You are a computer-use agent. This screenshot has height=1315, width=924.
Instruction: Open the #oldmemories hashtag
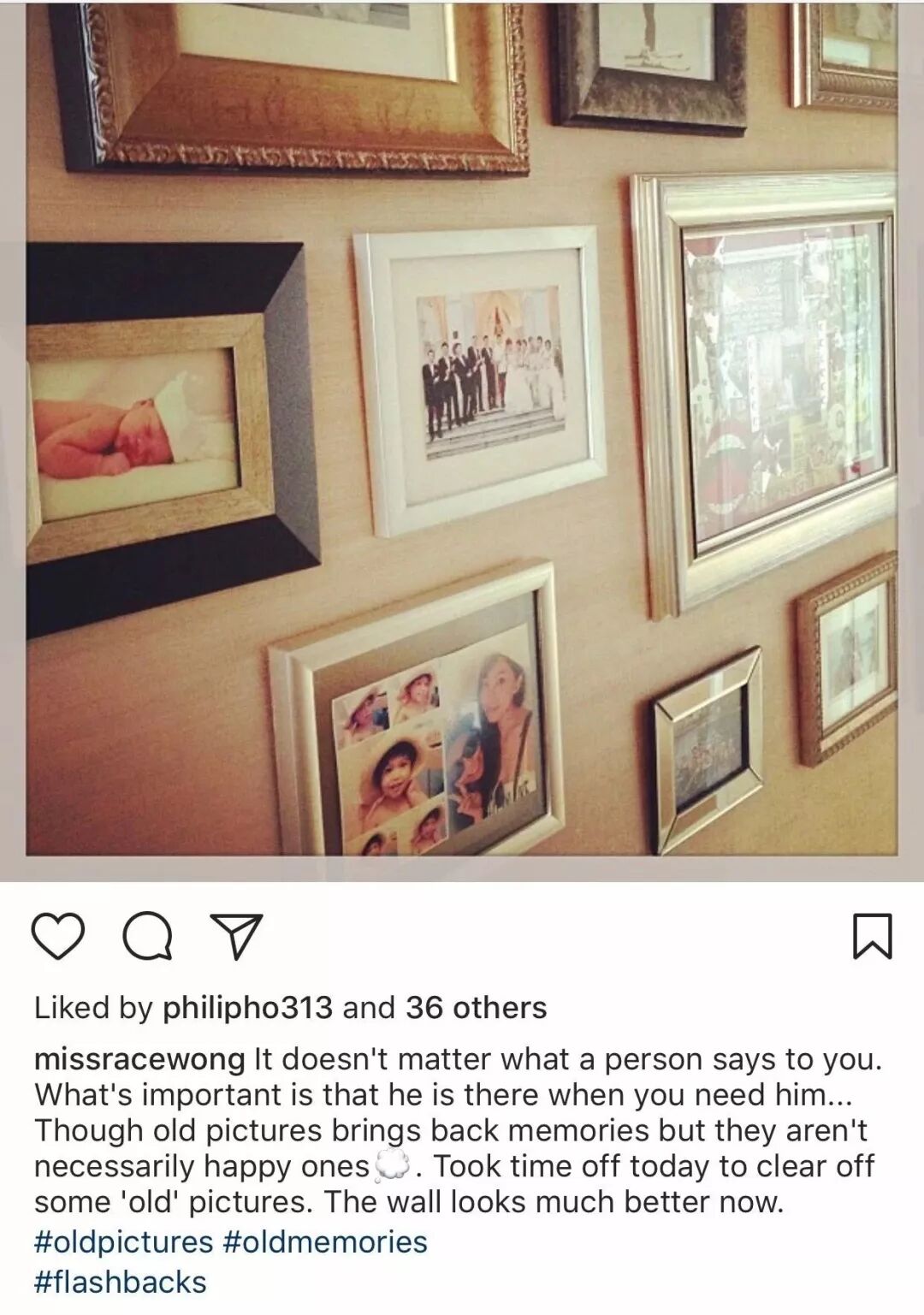pos(325,1242)
